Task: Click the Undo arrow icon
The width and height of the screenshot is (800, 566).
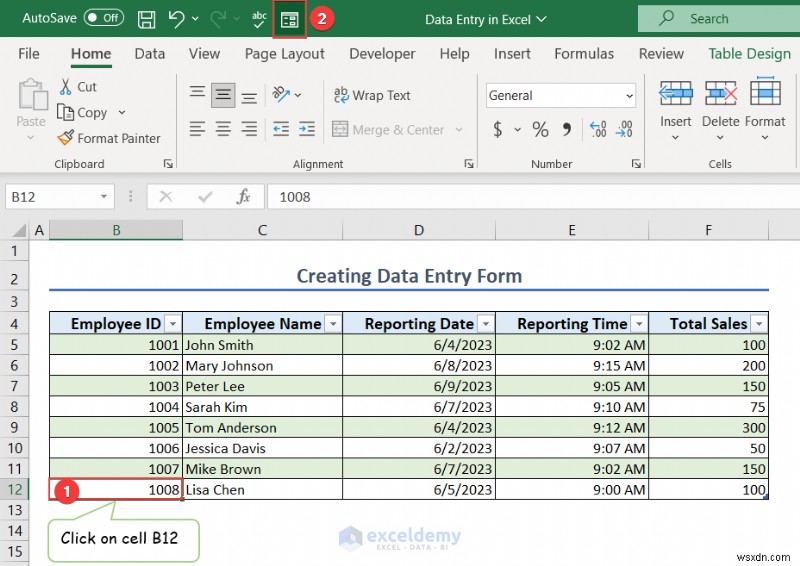Action: tap(176, 19)
